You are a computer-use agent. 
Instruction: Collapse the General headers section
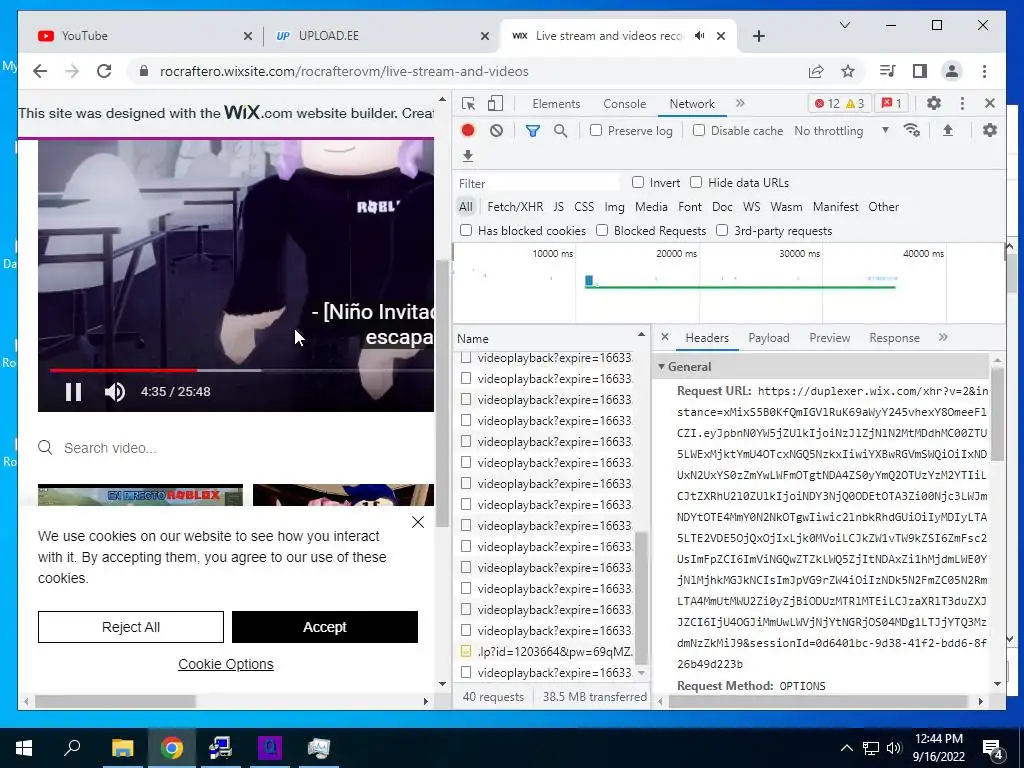coord(661,367)
